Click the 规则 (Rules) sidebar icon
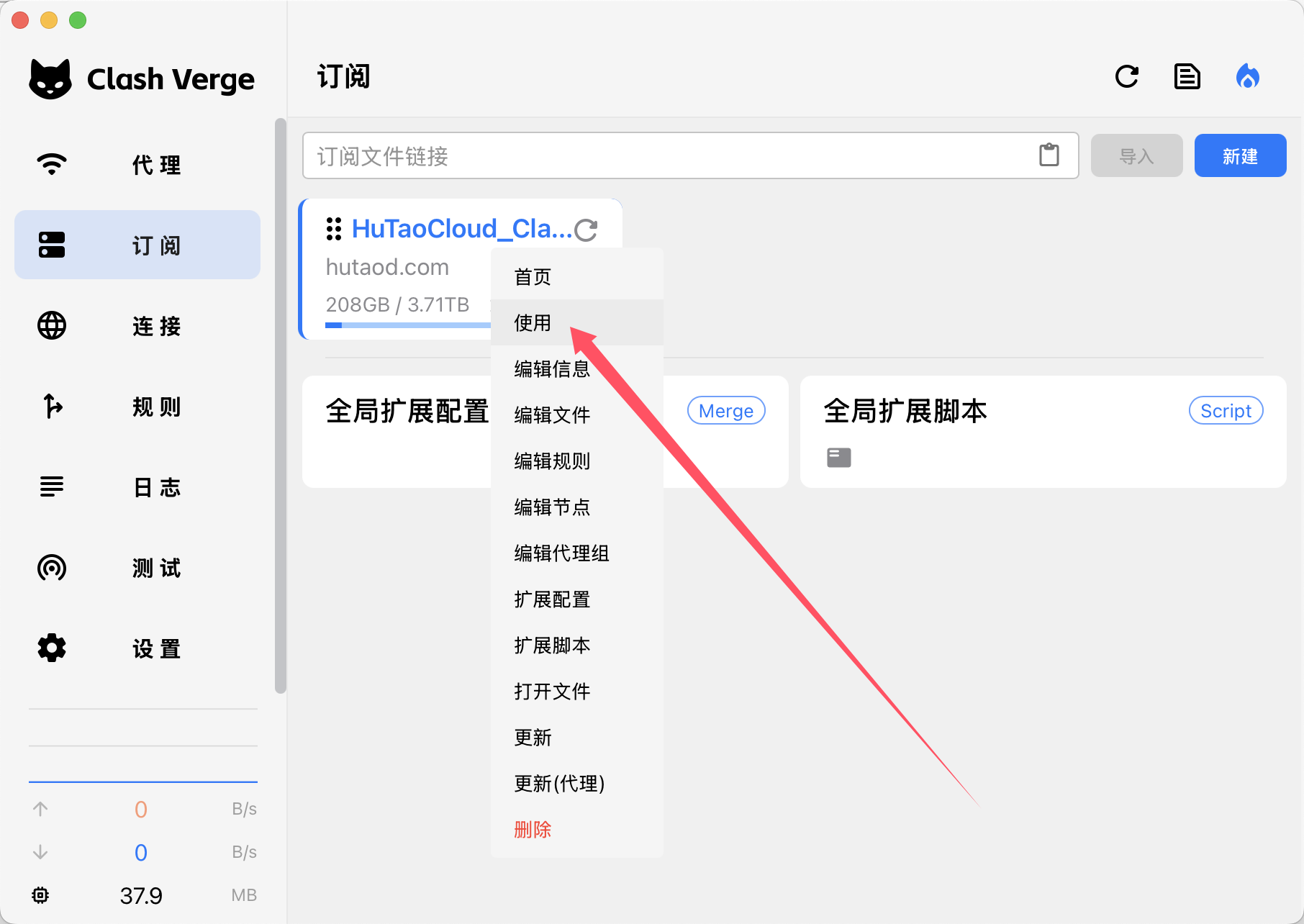The image size is (1304, 924). (x=50, y=407)
